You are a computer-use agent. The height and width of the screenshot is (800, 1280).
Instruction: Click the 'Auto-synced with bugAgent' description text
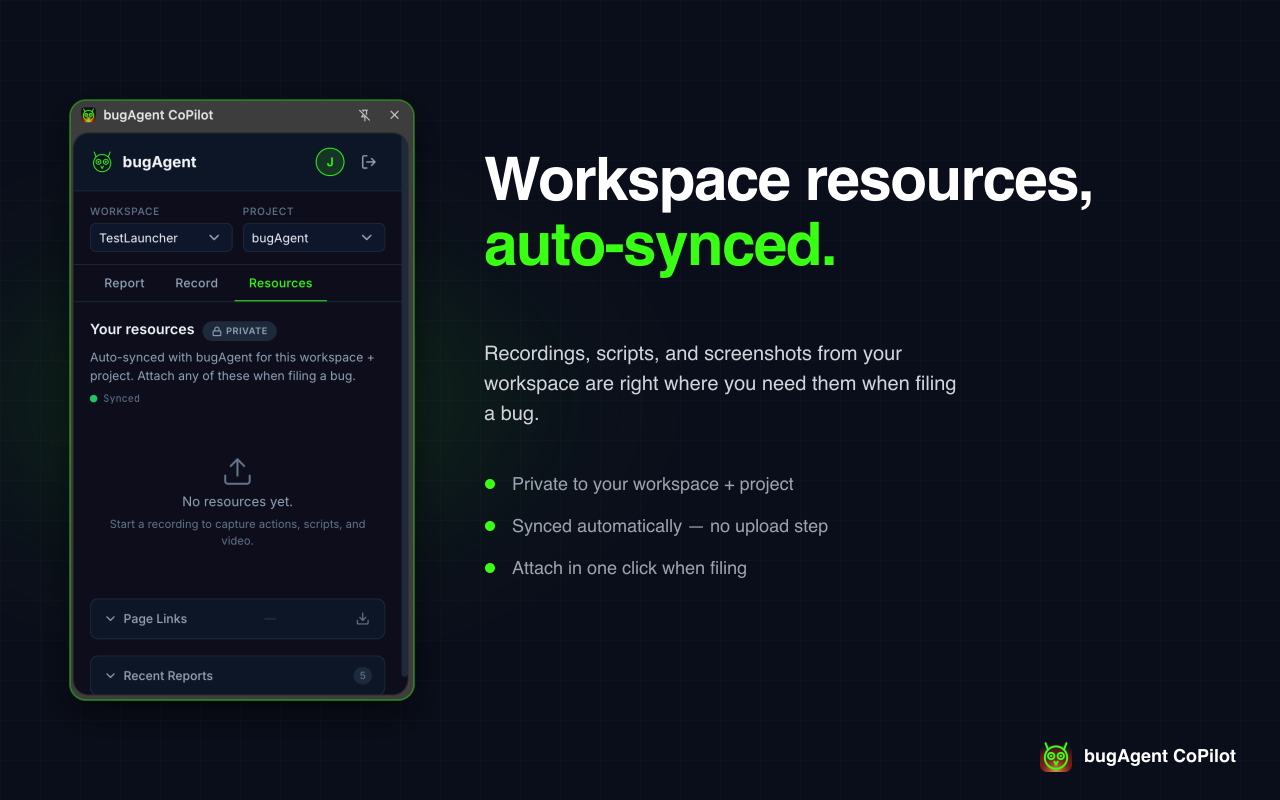point(232,367)
